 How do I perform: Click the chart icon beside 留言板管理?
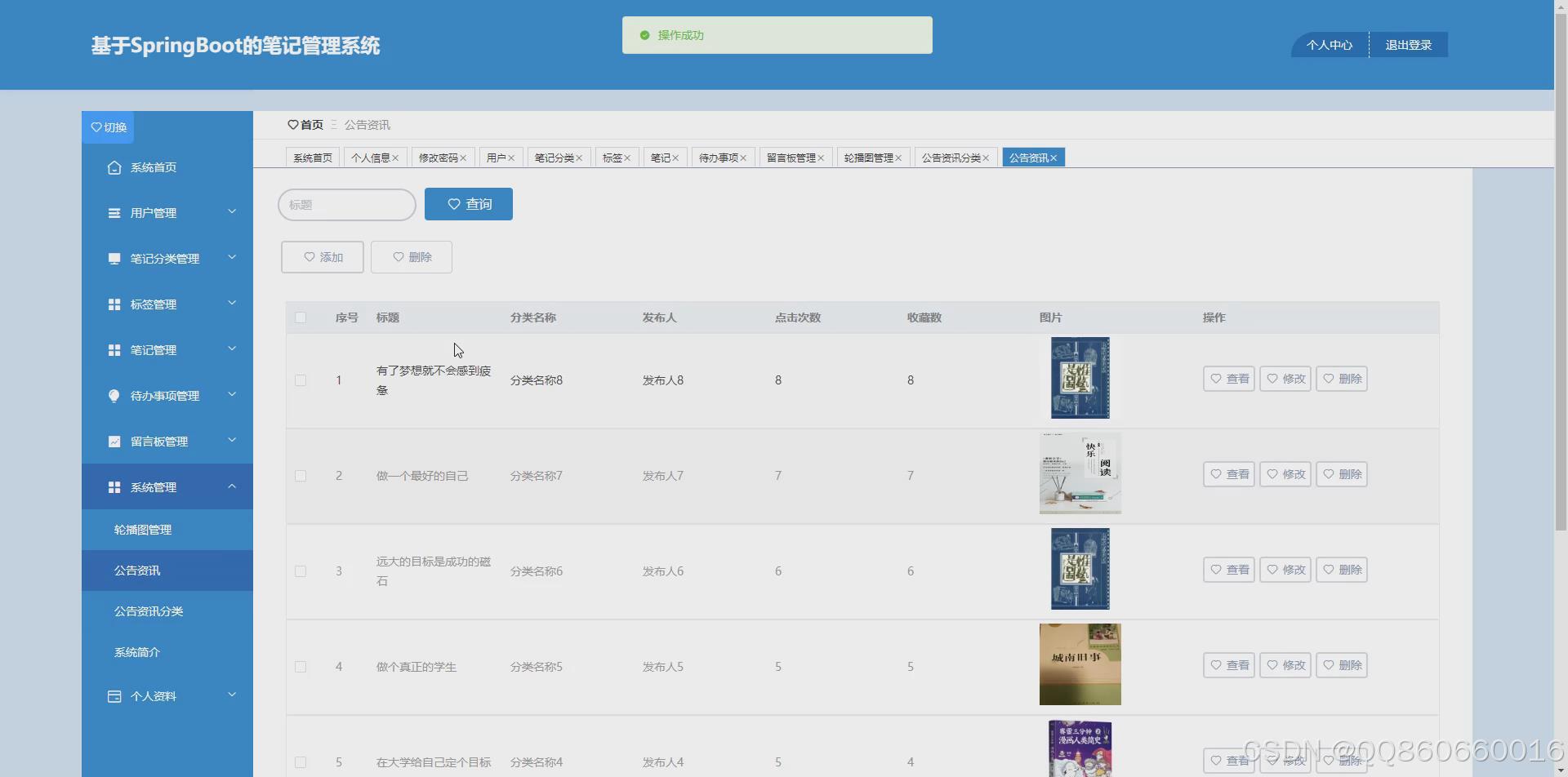pyautogui.click(x=114, y=442)
